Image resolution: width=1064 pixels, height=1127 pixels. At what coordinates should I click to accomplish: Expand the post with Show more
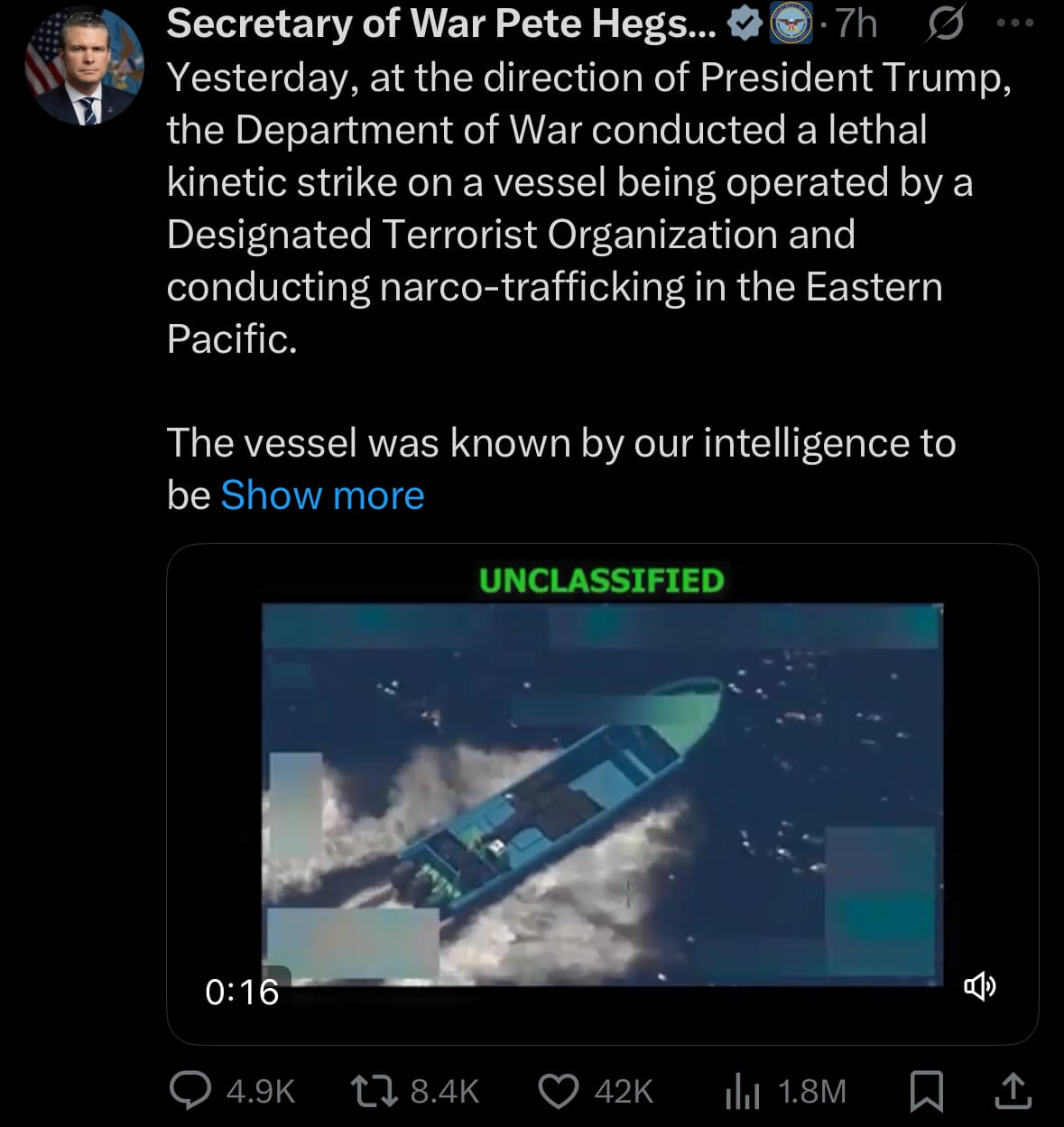coord(322,495)
